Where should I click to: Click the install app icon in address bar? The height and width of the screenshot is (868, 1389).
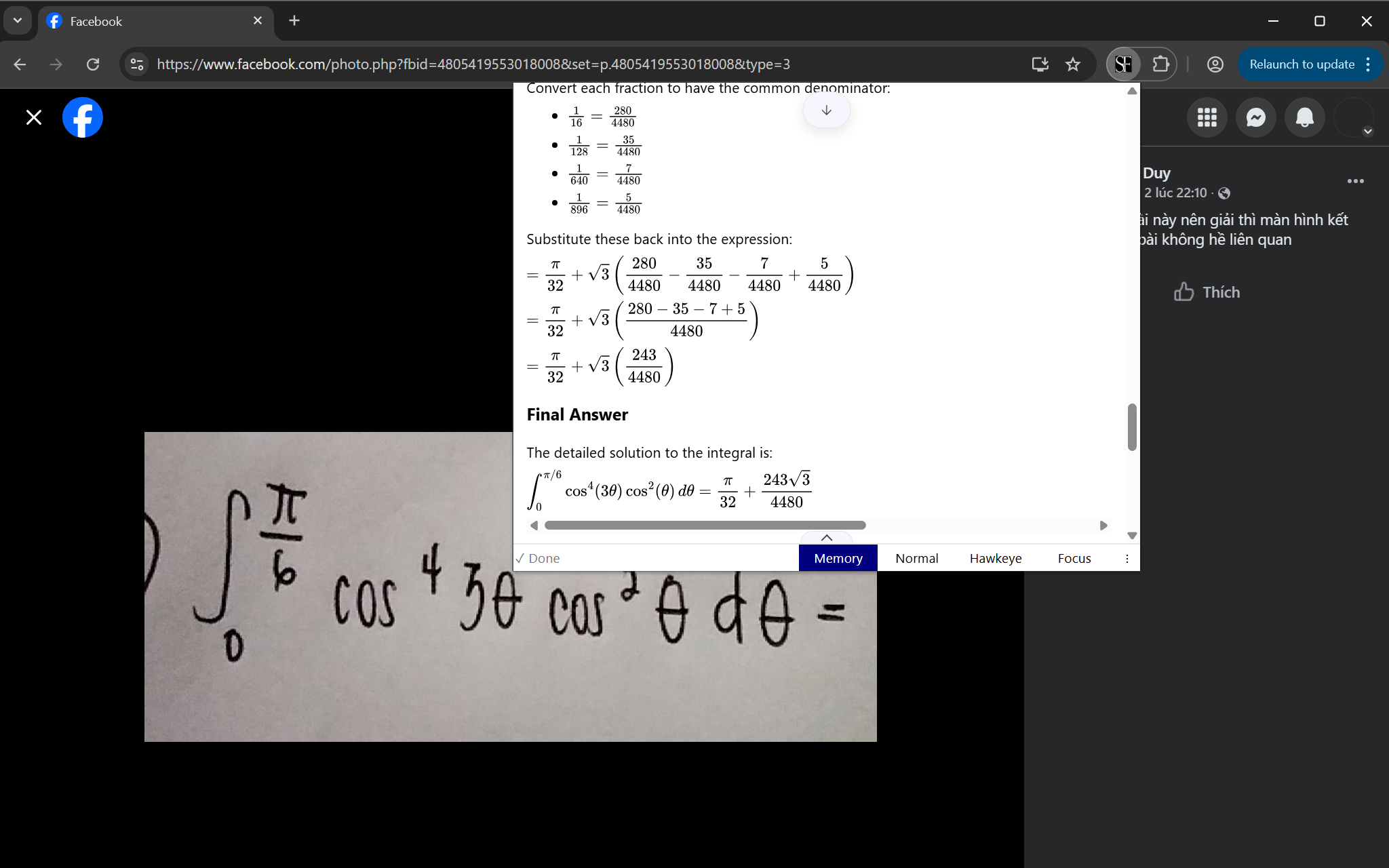1040,64
